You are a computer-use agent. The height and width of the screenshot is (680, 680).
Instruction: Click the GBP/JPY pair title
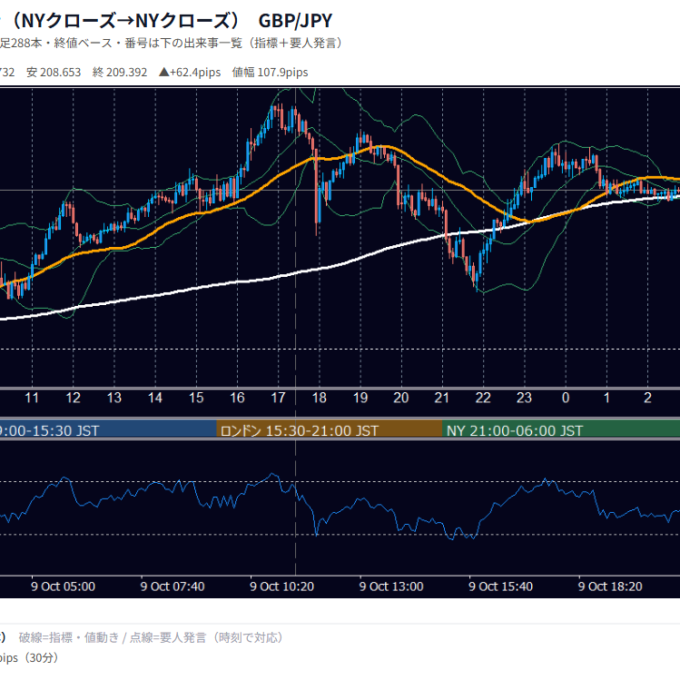[x=295, y=21]
